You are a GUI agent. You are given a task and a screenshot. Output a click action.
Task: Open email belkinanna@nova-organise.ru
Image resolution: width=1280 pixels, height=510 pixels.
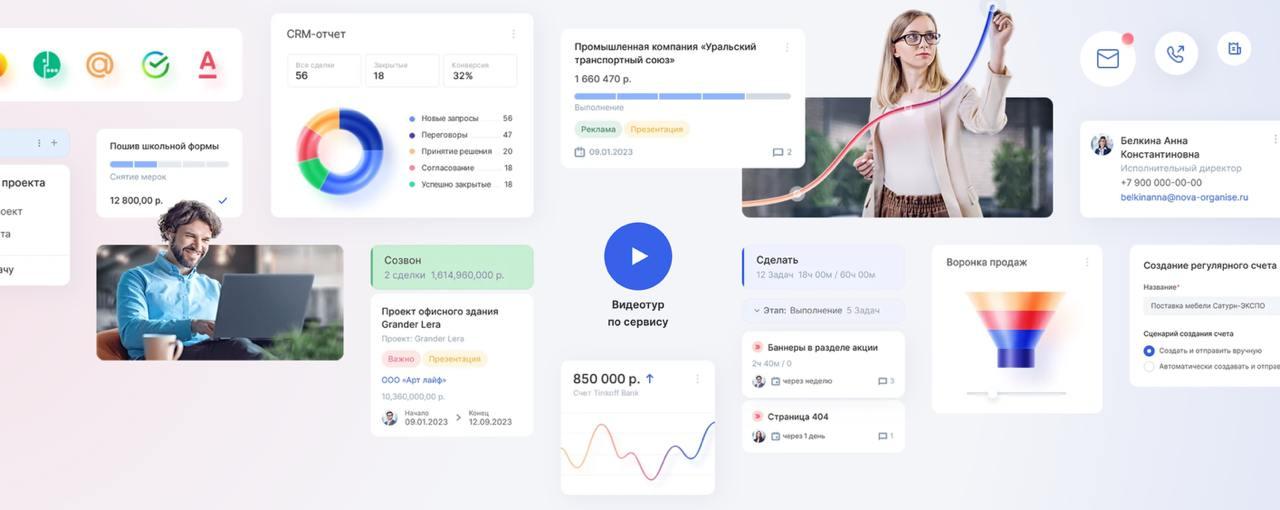(x=1184, y=197)
